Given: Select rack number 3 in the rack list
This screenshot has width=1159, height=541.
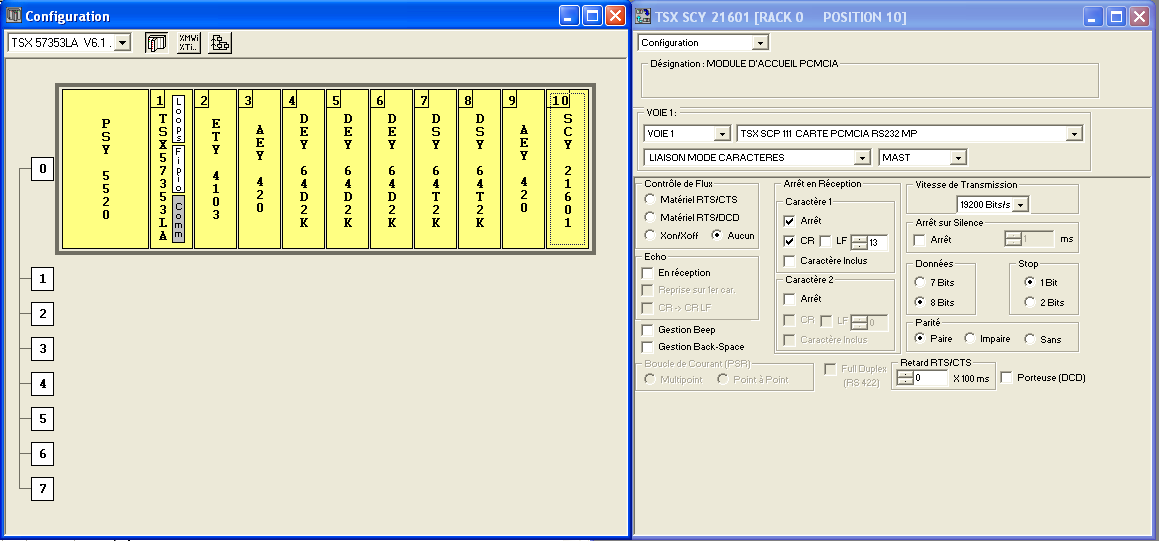Looking at the screenshot, I should tap(42, 349).
